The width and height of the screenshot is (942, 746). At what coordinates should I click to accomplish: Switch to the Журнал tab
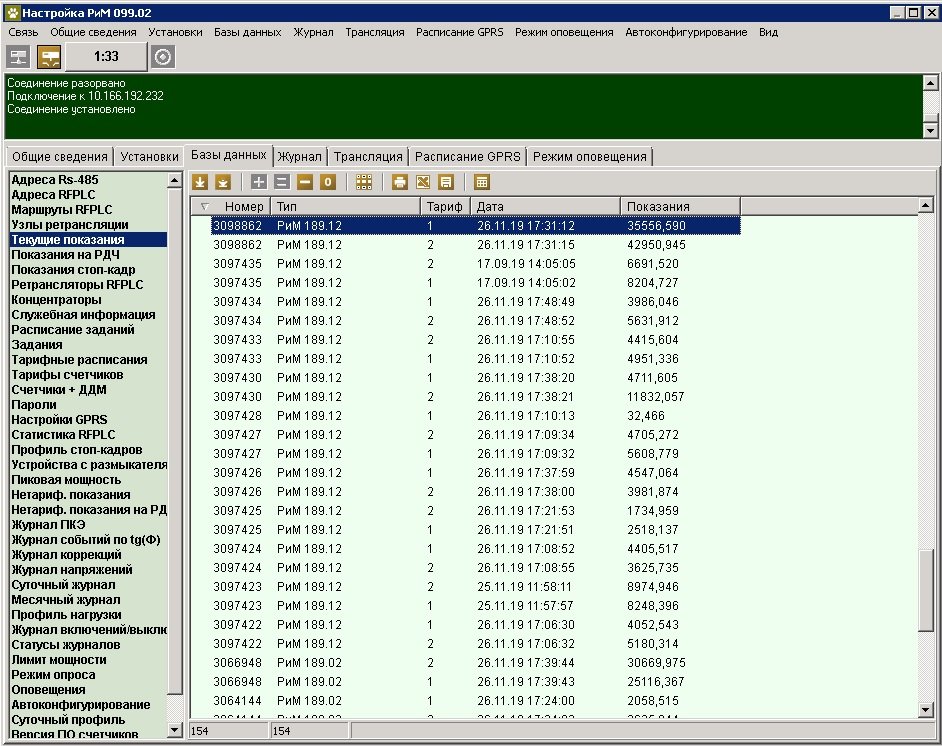coord(300,157)
